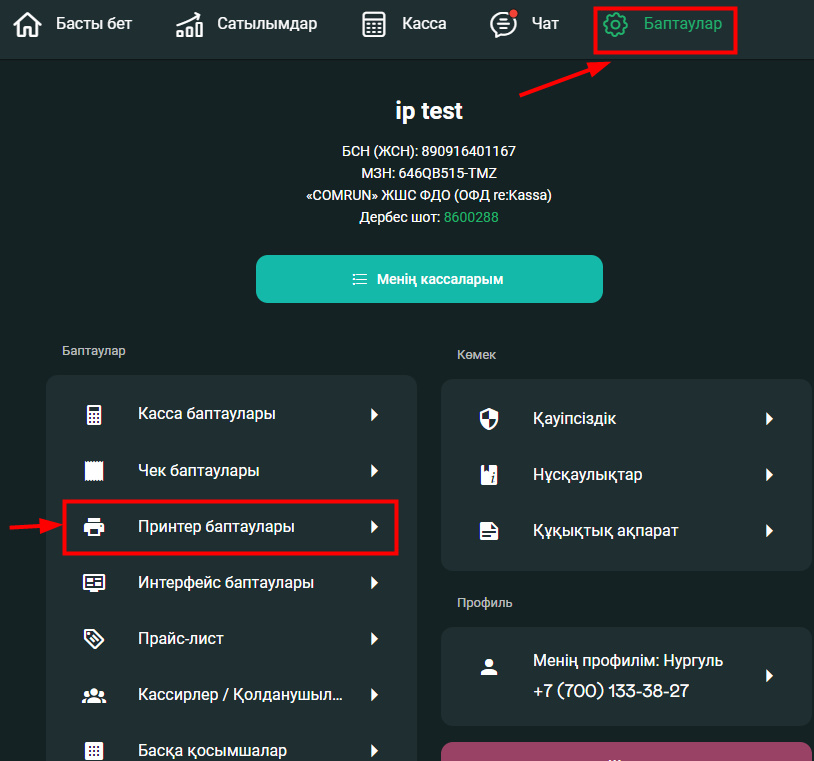This screenshot has height=761, width=814.
Task: Click the users group icon for Кассирлер
Action: pyautogui.click(x=94, y=695)
